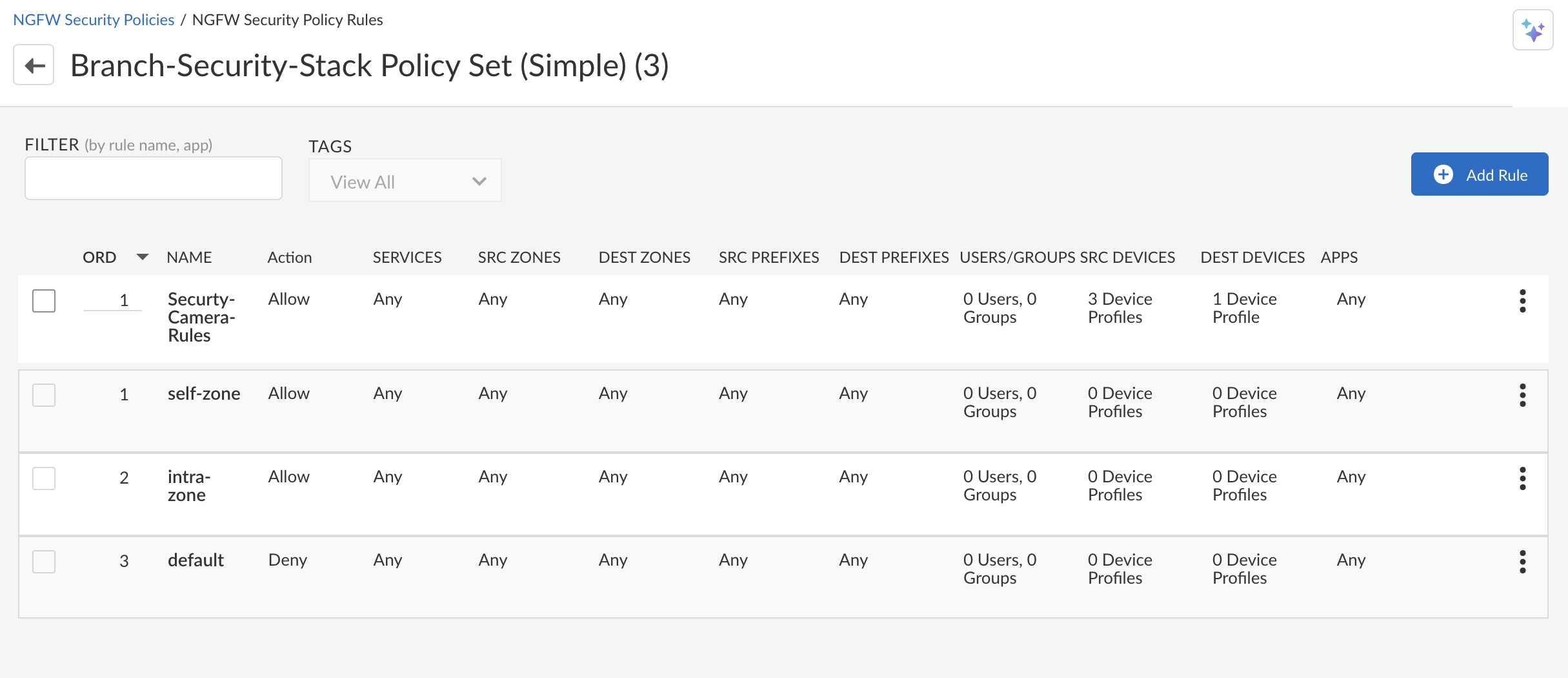Click the Action column header
The image size is (1568, 678).
pos(290,258)
